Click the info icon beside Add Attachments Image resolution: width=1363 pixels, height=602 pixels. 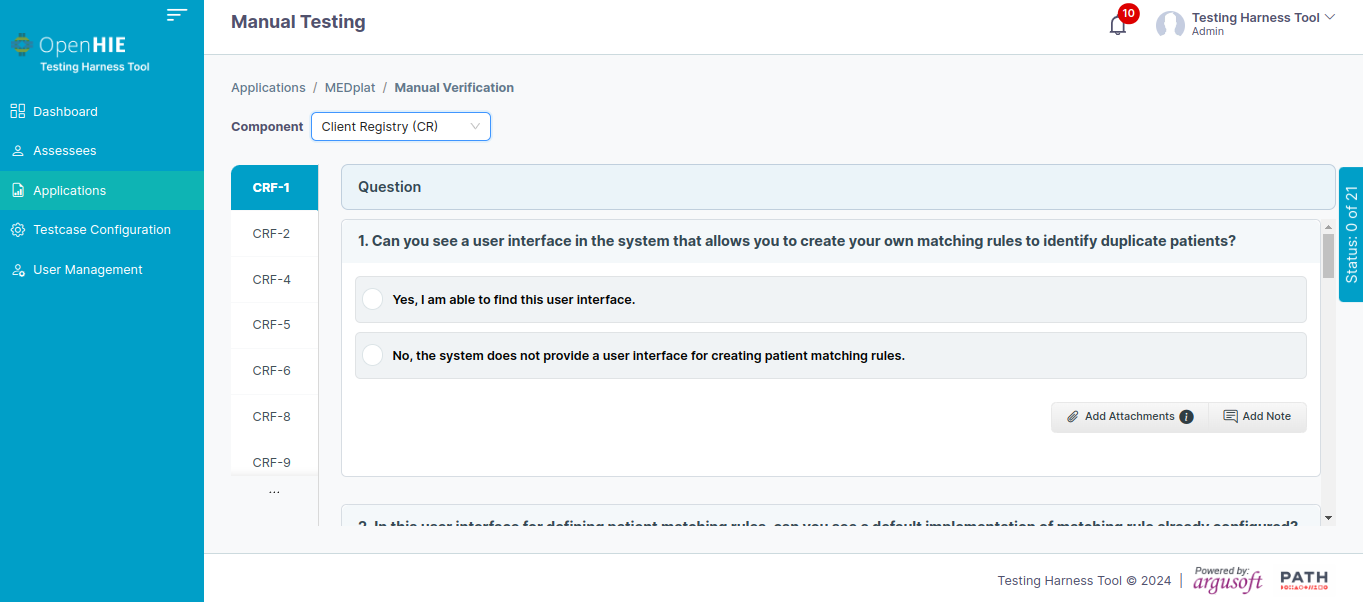click(1186, 417)
